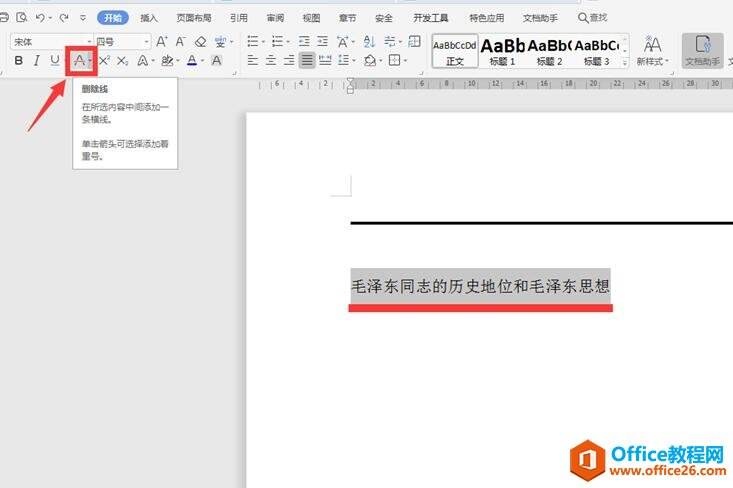The width and height of the screenshot is (733, 488).
Task: Align text right
Action: point(289,60)
